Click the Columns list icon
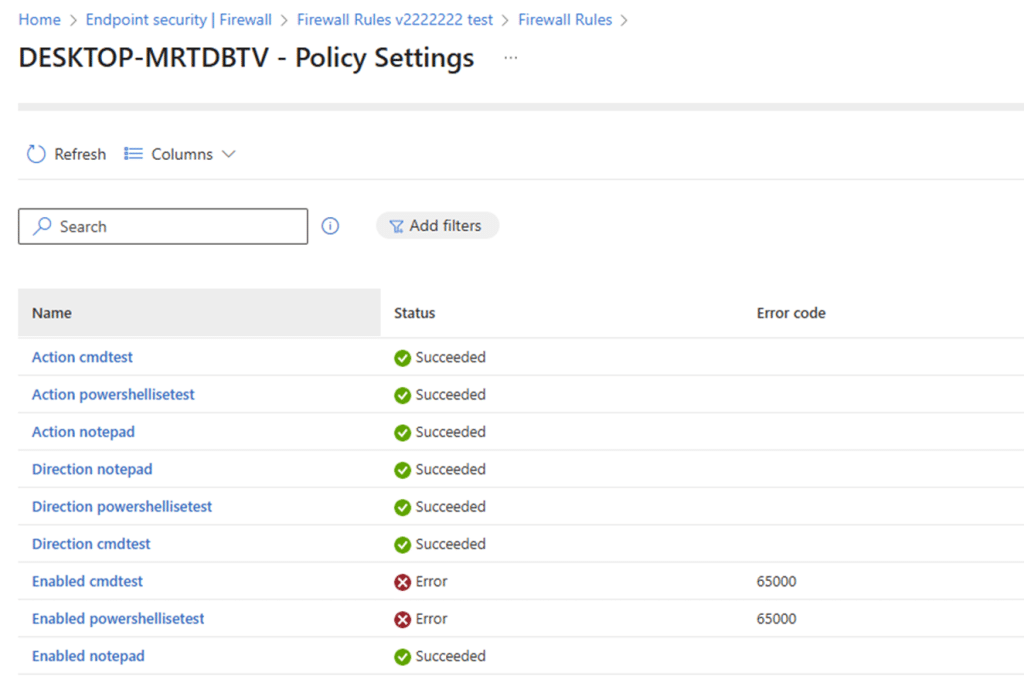This screenshot has height=686, width=1024. coord(133,154)
